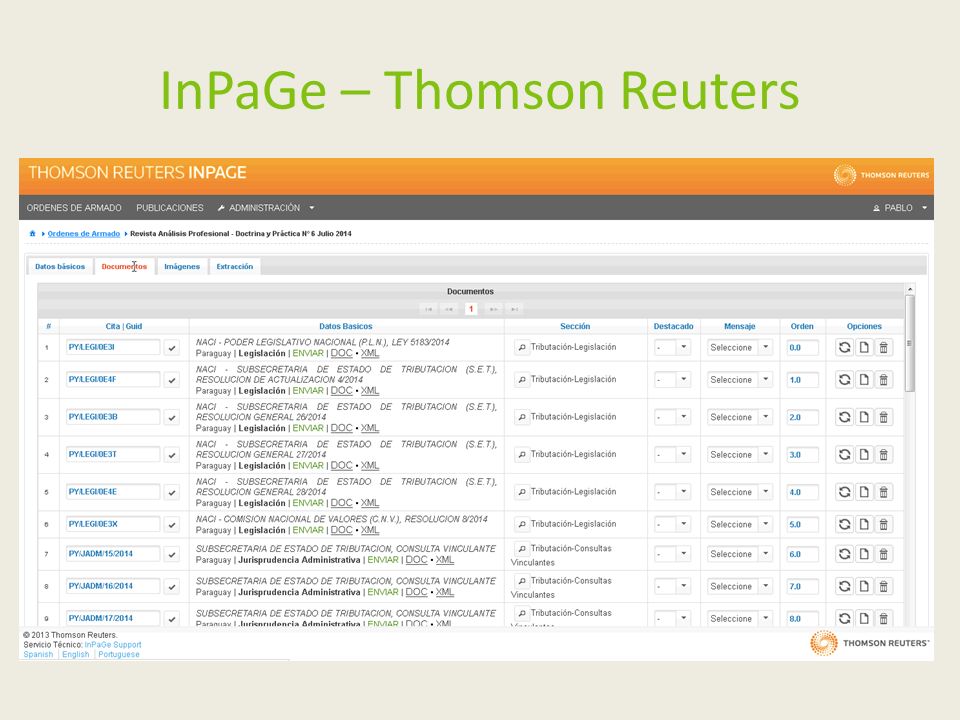This screenshot has height=720, width=960.
Task: Open Destacado dropdown in row 3
Action: click(672, 417)
